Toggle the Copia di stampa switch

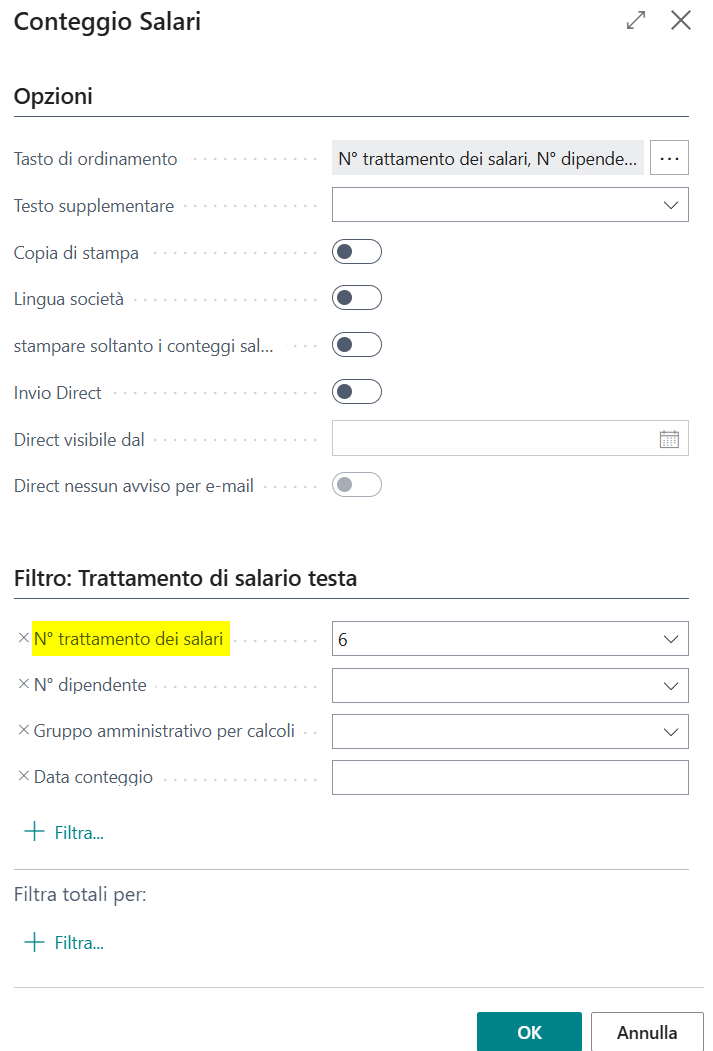357,252
